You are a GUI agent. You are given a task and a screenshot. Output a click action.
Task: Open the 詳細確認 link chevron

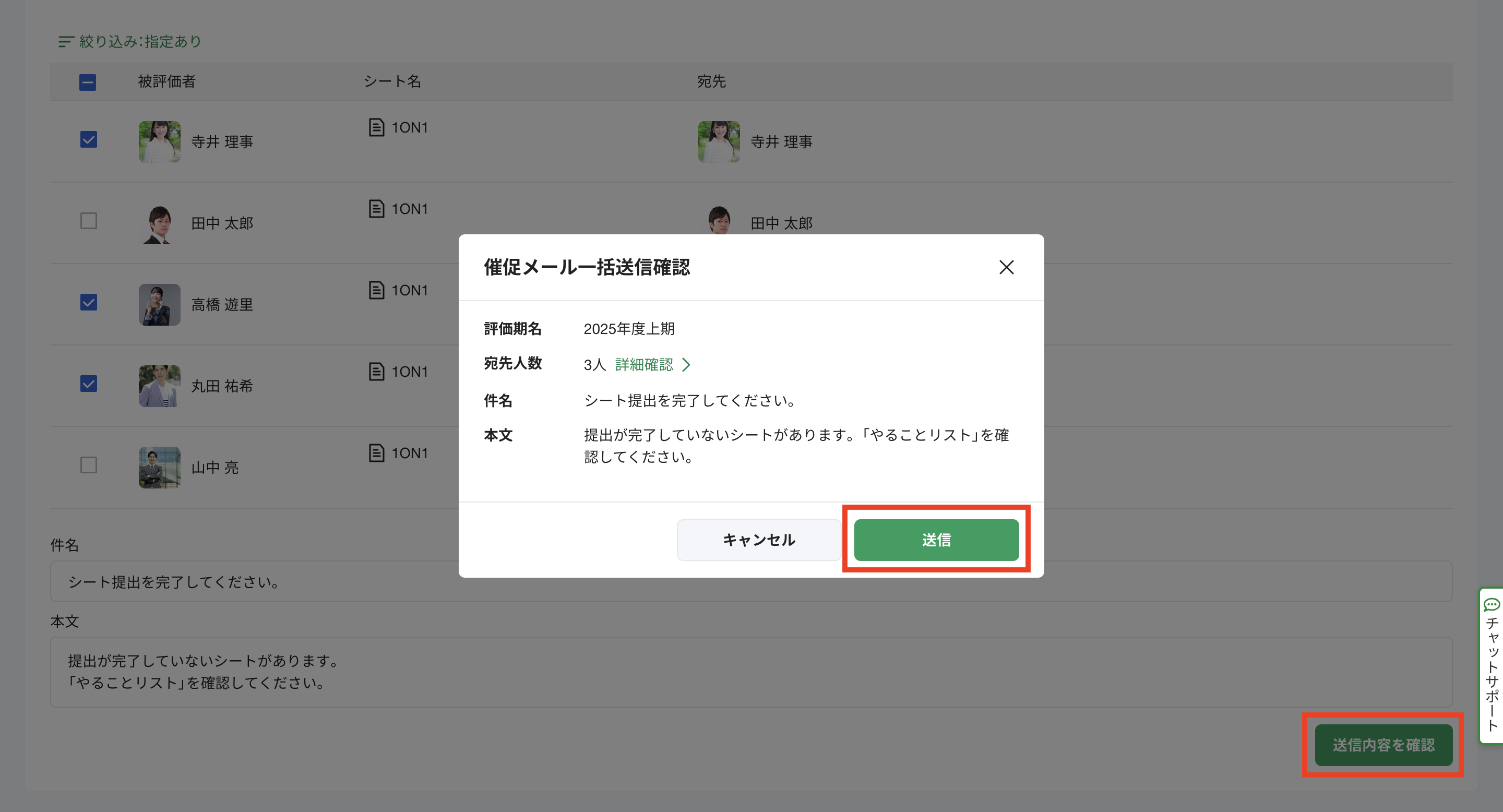686,365
